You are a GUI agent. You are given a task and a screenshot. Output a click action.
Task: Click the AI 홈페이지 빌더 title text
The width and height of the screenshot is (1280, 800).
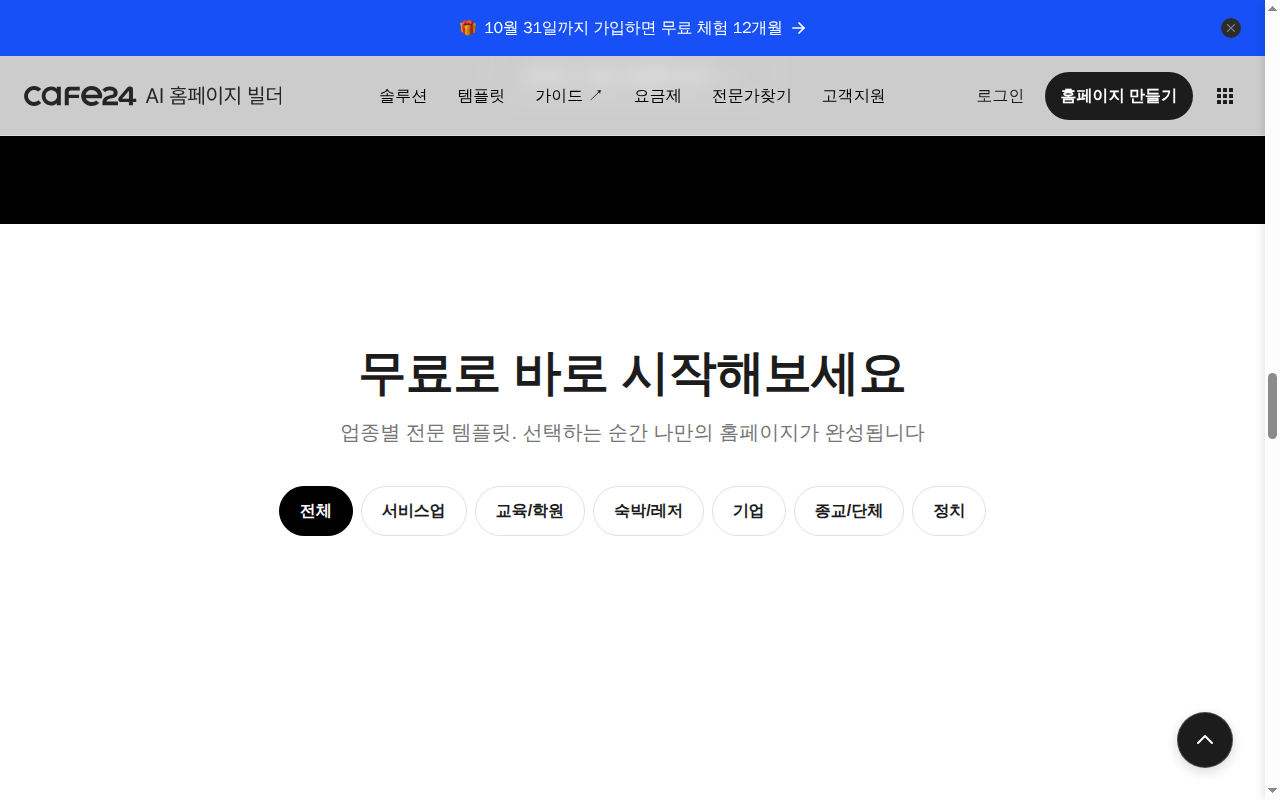(x=214, y=96)
